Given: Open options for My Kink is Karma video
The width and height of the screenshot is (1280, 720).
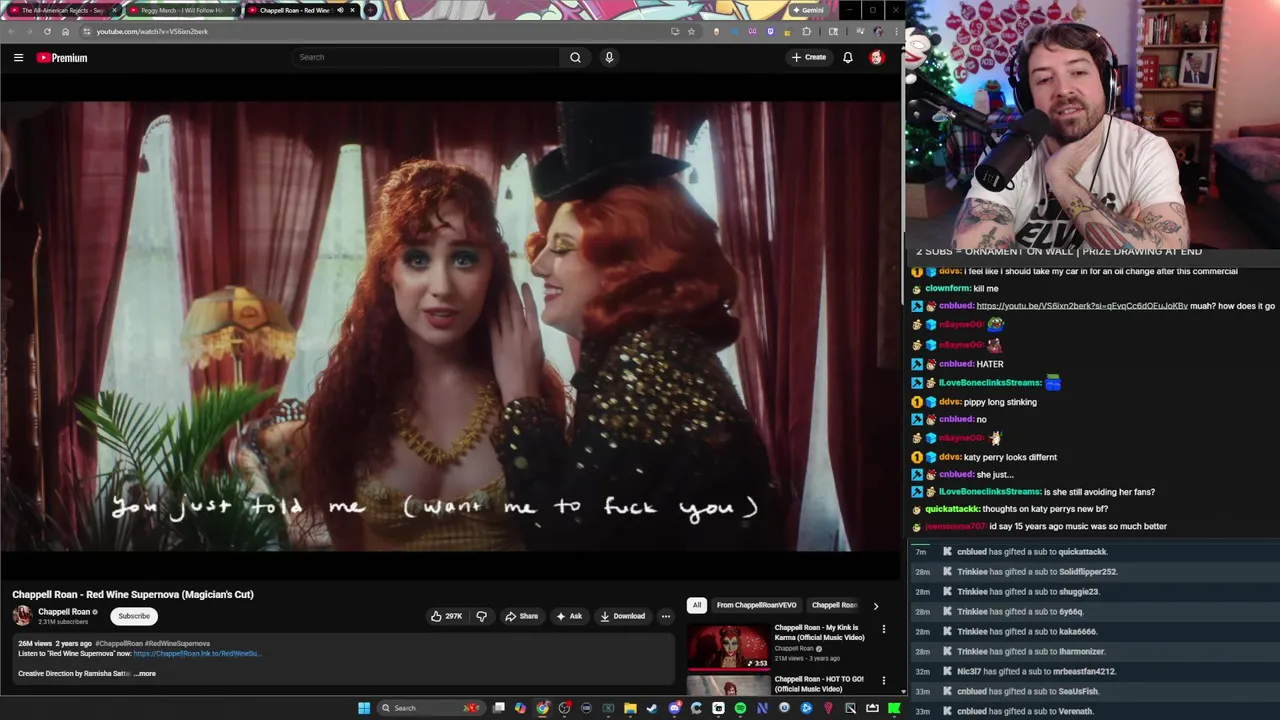Looking at the screenshot, I should 883,630.
